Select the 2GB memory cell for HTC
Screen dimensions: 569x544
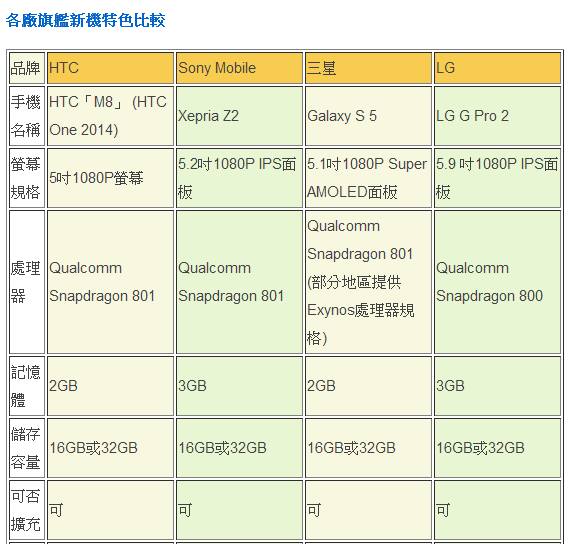click(110, 386)
